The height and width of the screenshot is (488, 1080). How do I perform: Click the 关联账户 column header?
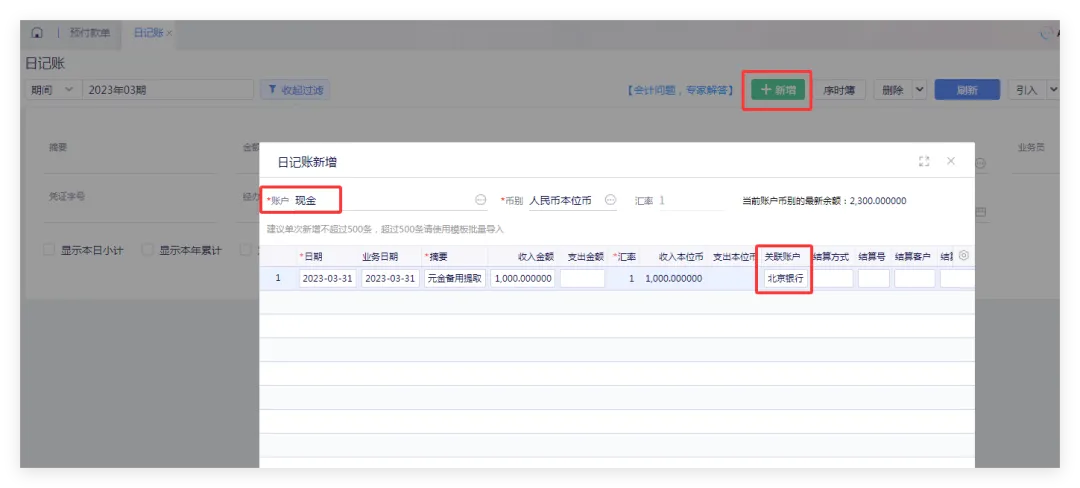pyautogui.click(x=782, y=256)
